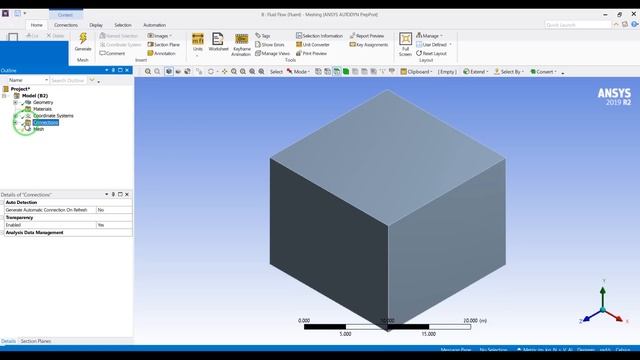Viewport: 640px width, 360px height.
Task: Pin the Outline panel
Action: pos(113,70)
